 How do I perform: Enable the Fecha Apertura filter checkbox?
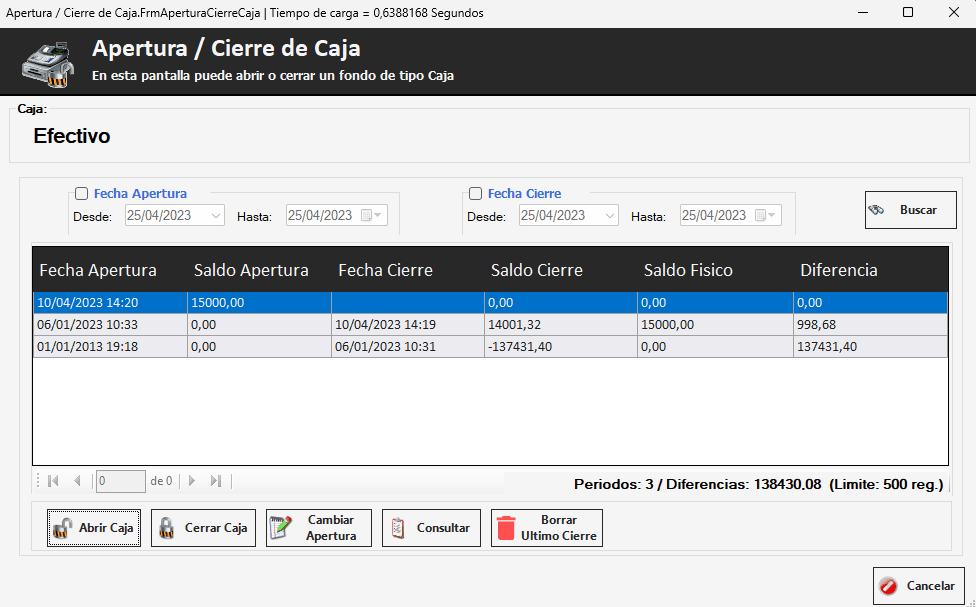point(81,194)
